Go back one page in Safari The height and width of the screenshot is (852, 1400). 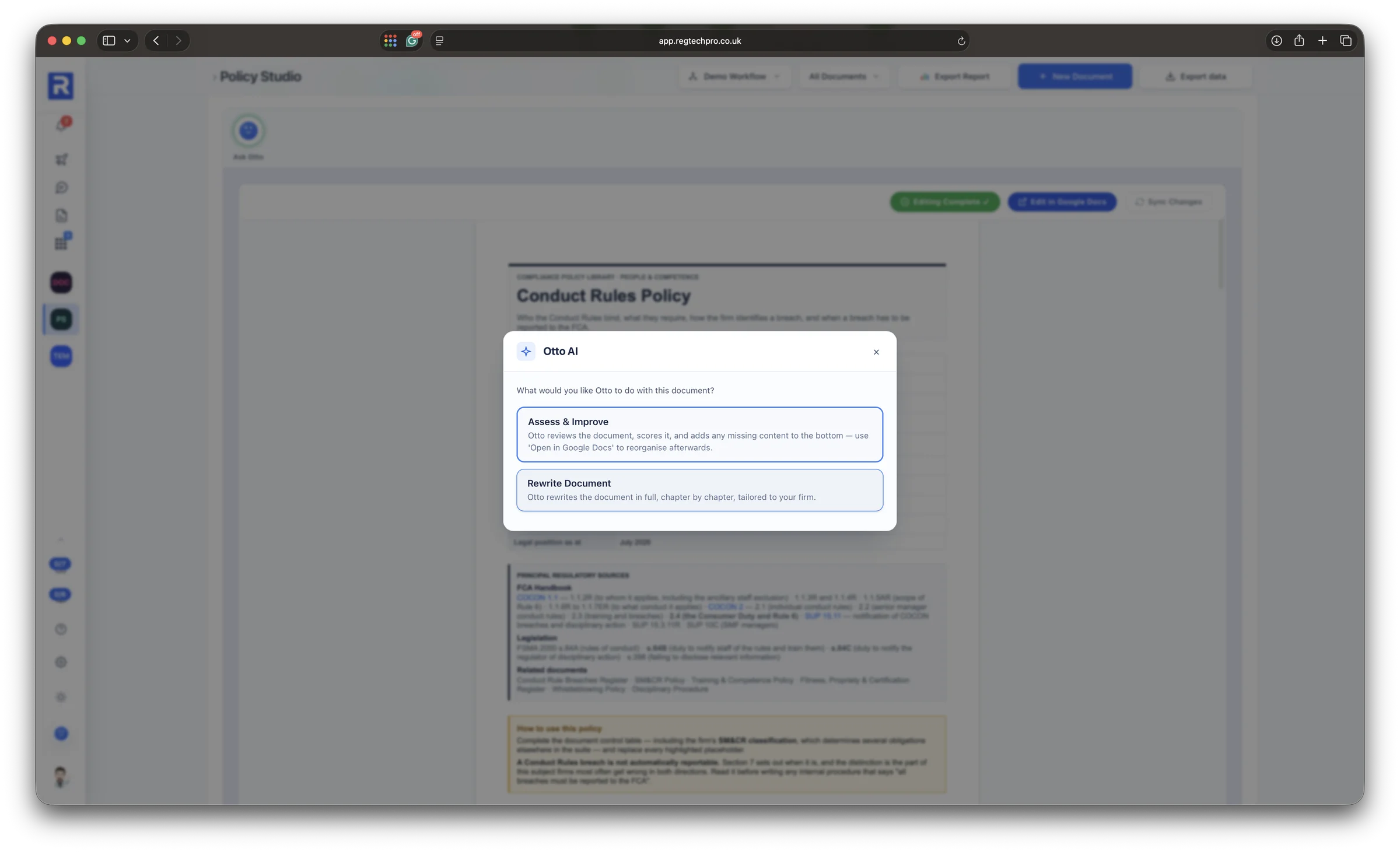point(156,40)
